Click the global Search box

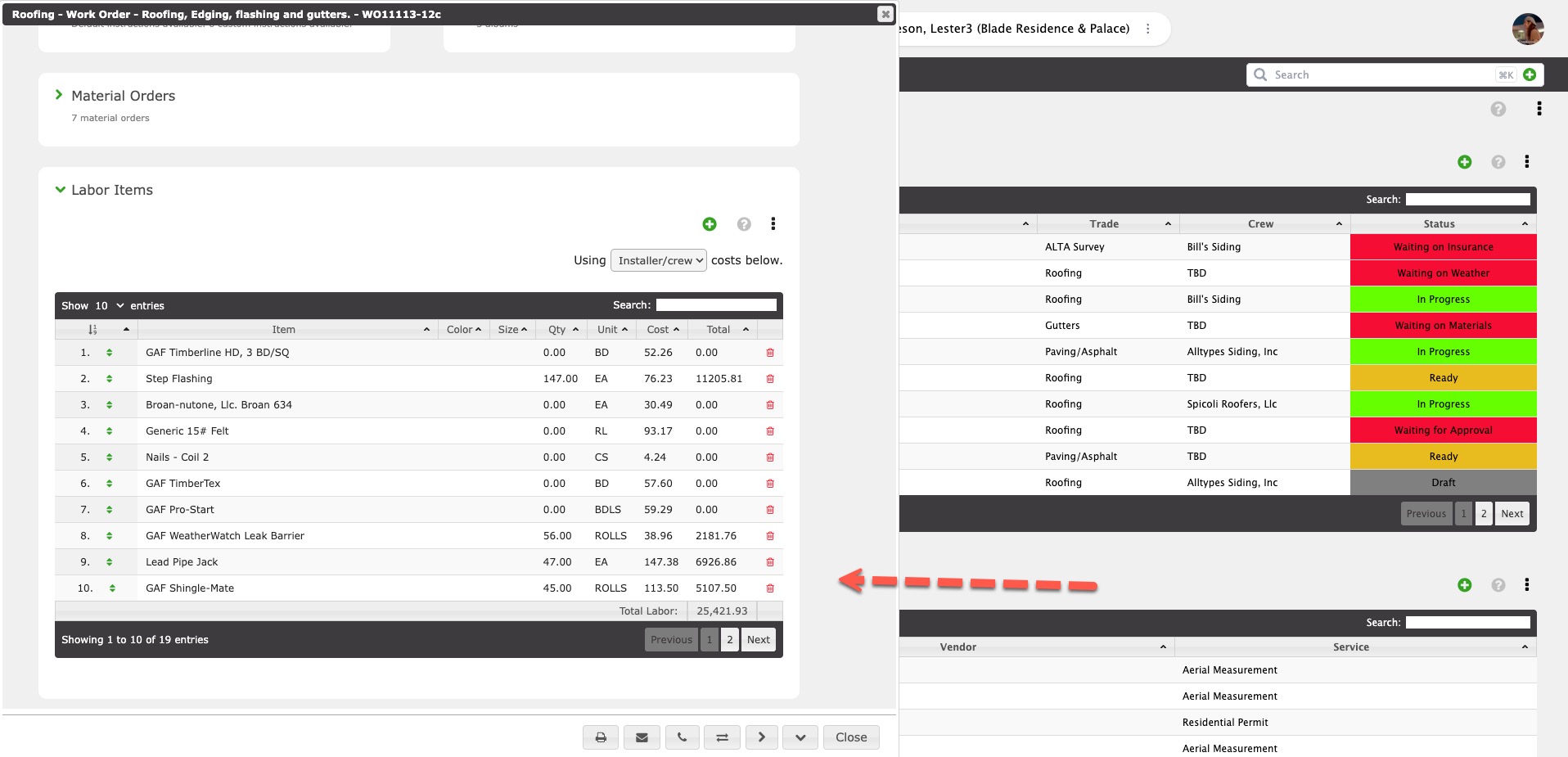tap(1383, 74)
